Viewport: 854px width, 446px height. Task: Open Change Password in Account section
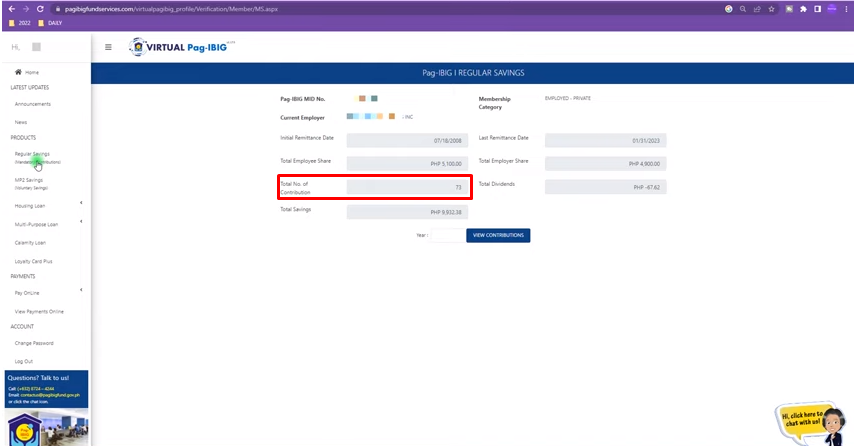pyautogui.click(x=34, y=343)
